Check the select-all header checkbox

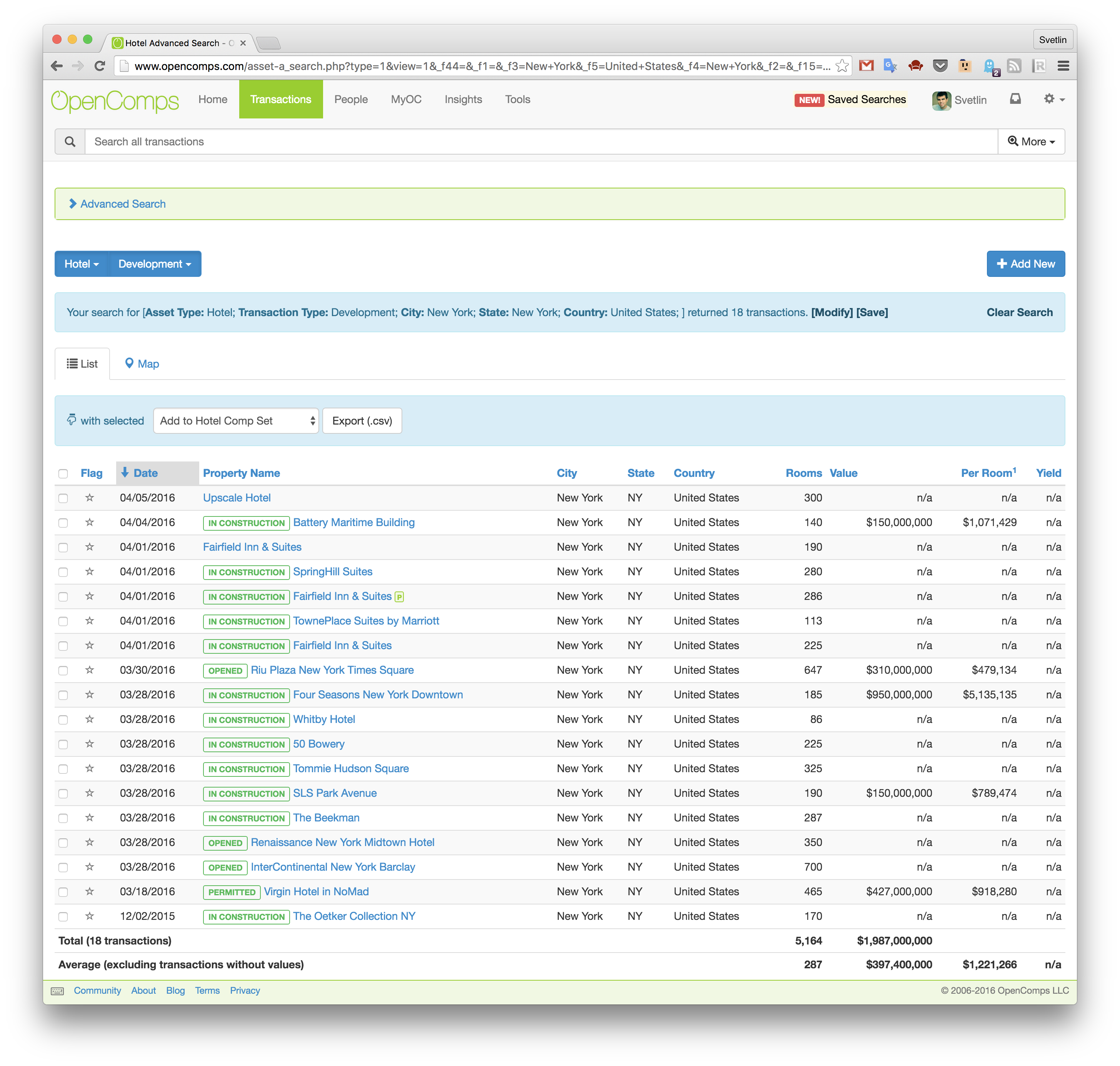click(x=63, y=474)
